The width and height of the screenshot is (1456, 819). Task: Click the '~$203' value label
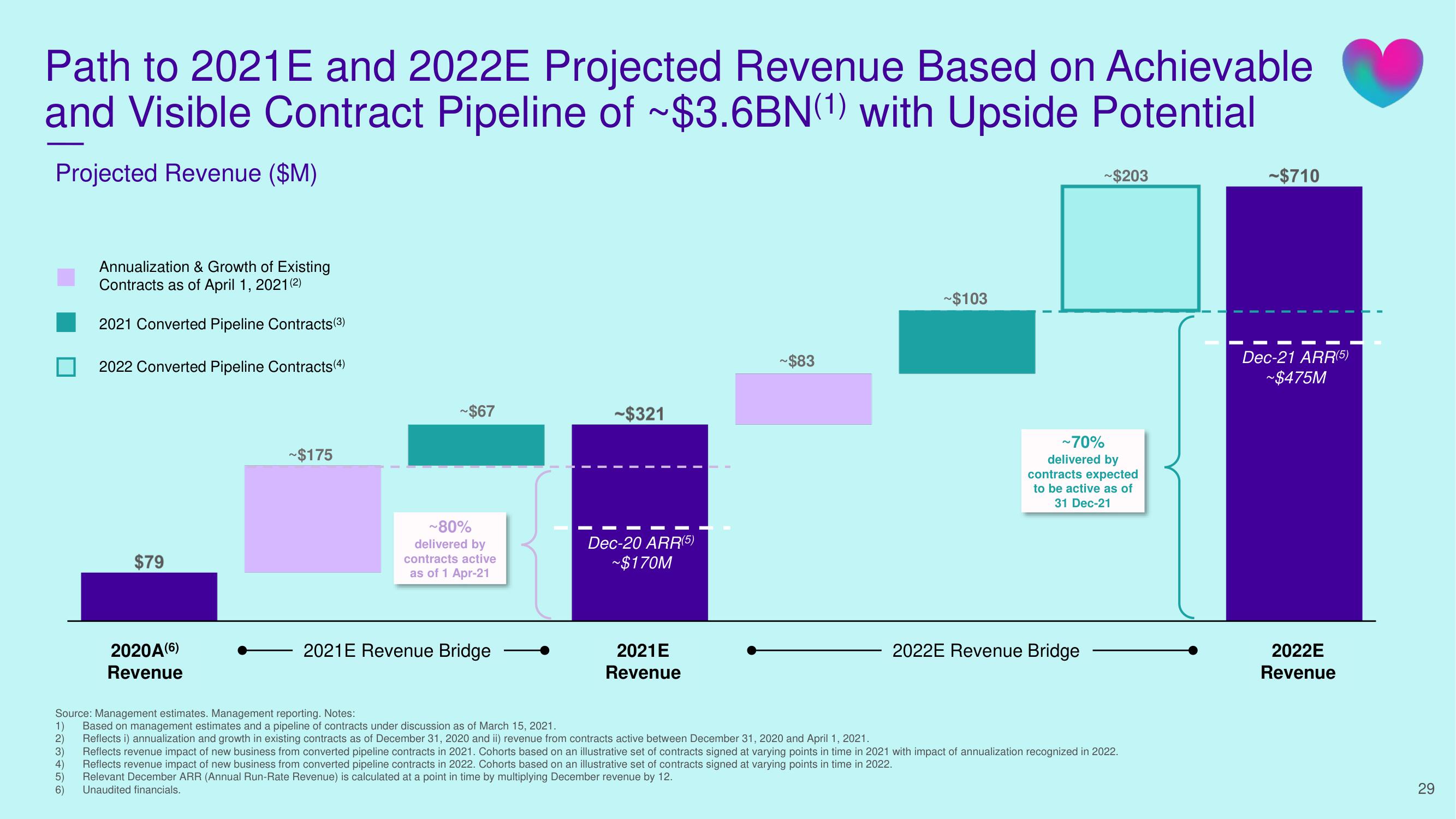(1126, 176)
